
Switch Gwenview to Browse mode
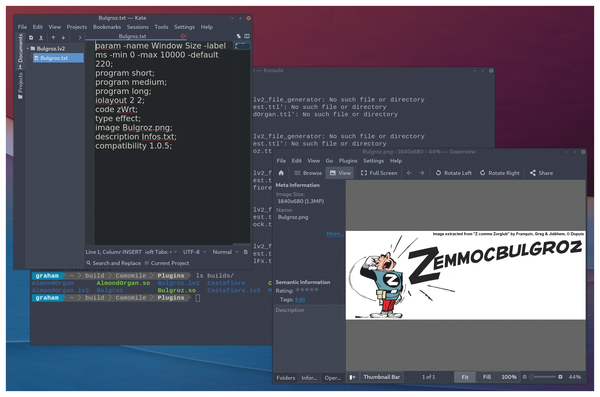(x=308, y=173)
